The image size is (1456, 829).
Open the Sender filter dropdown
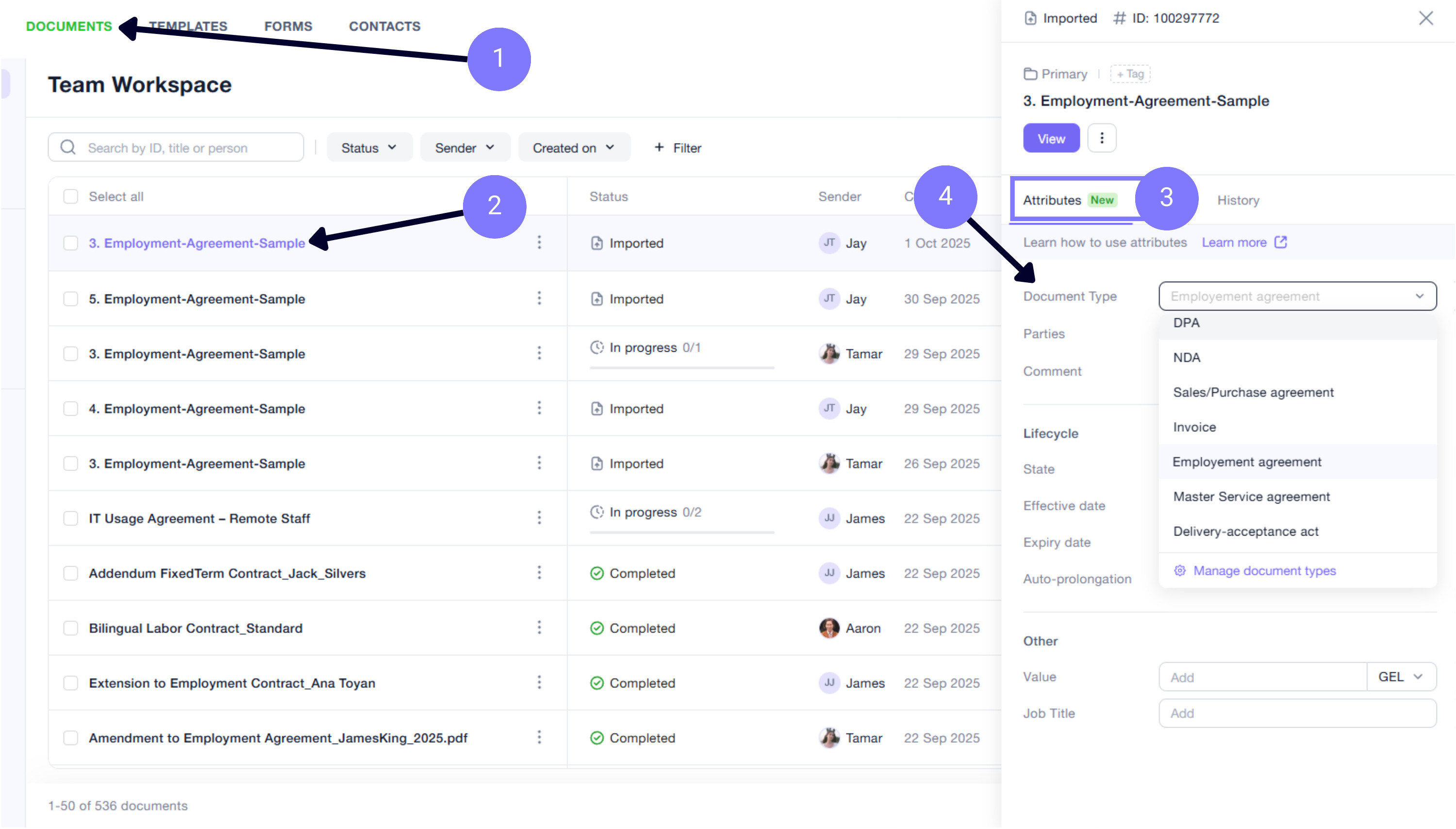point(465,147)
